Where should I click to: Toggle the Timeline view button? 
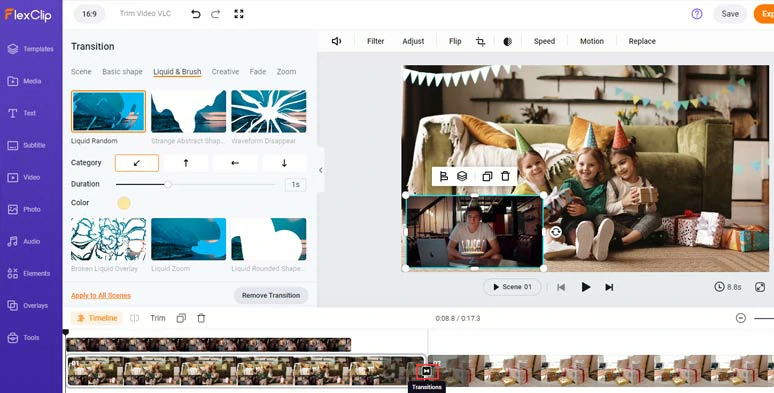pos(96,318)
